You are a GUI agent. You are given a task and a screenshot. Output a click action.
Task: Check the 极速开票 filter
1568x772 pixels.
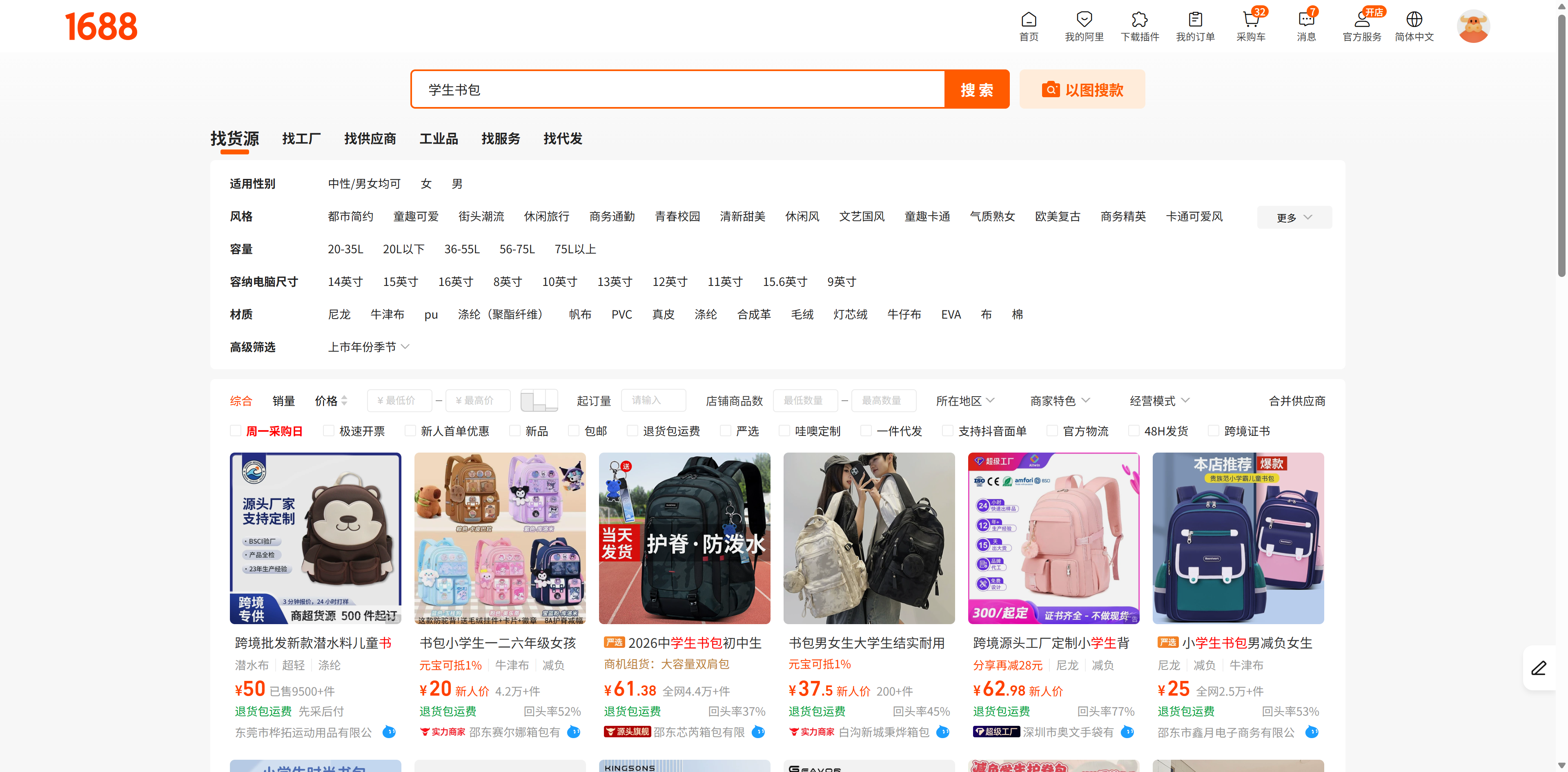click(x=329, y=431)
